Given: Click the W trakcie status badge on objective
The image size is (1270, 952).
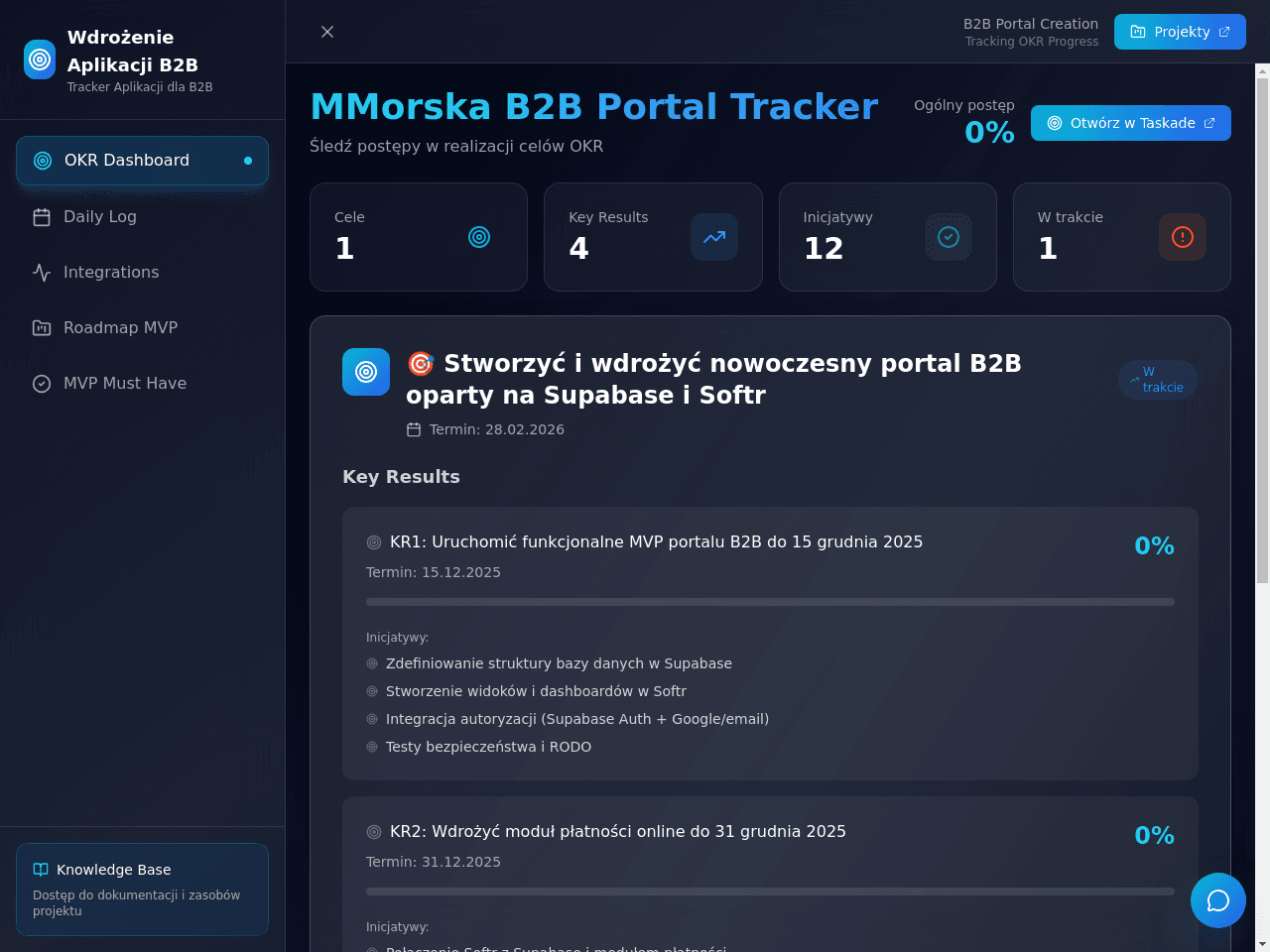Looking at the screenshot, I should point(1158,380).
